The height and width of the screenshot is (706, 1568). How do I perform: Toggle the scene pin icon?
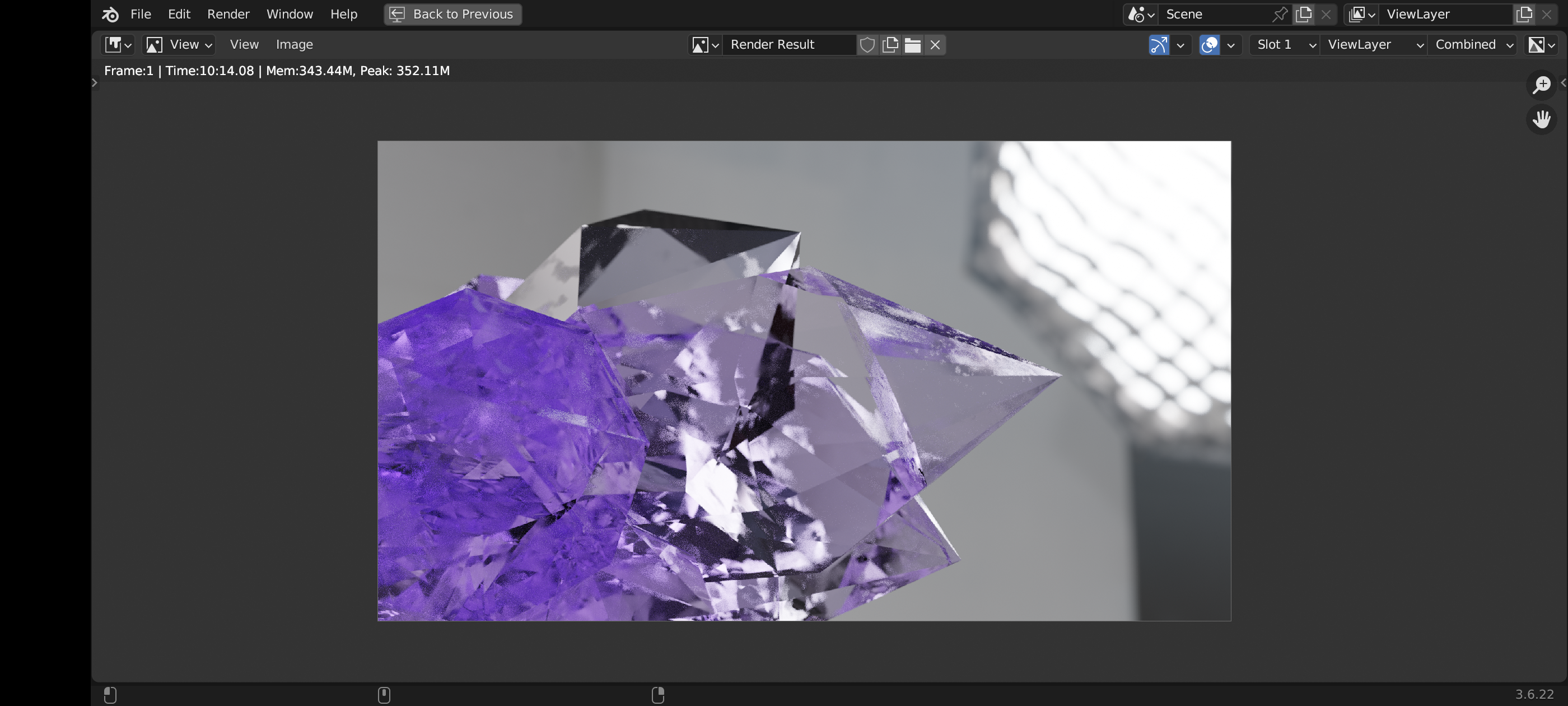click(1280, 14)
